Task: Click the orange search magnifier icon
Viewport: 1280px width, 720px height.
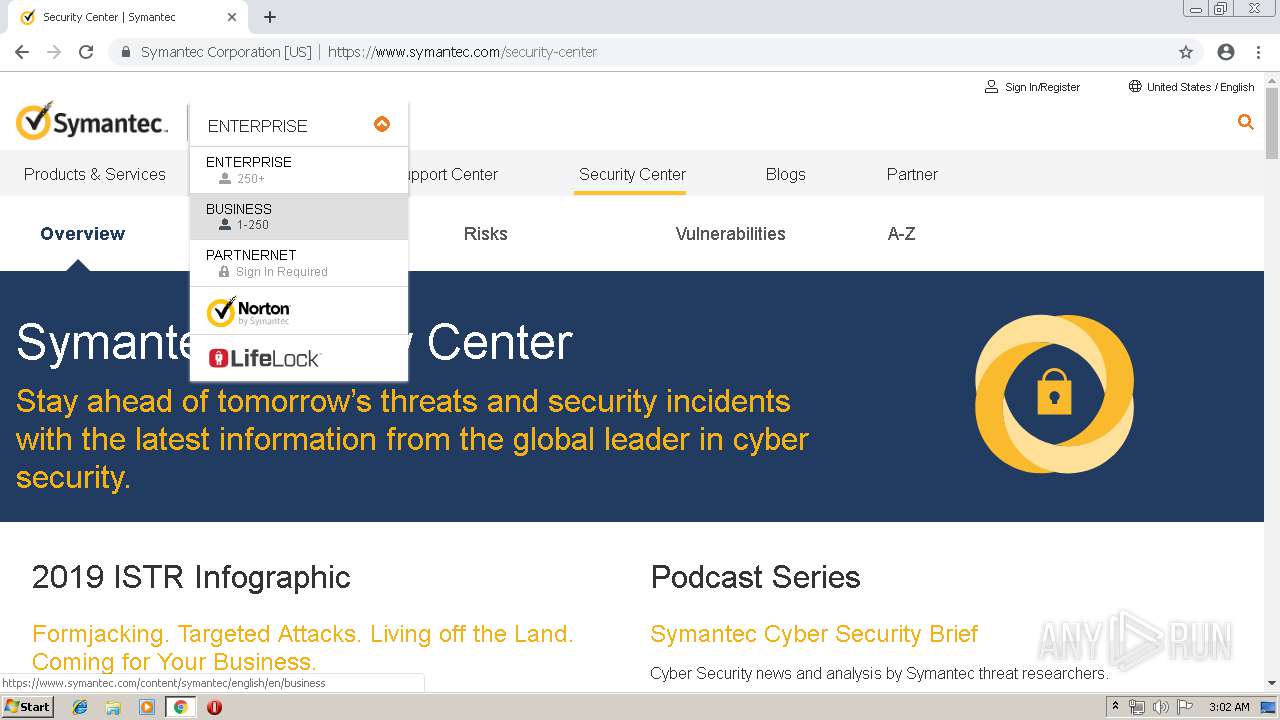Action: (1245, 122)
